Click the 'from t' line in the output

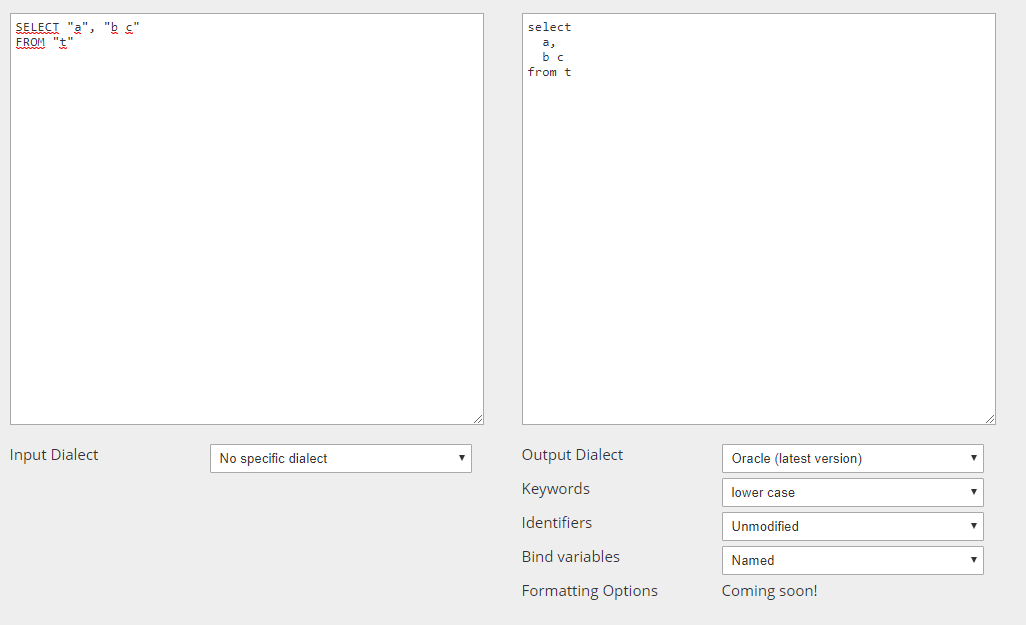click(x=549, y=72)
